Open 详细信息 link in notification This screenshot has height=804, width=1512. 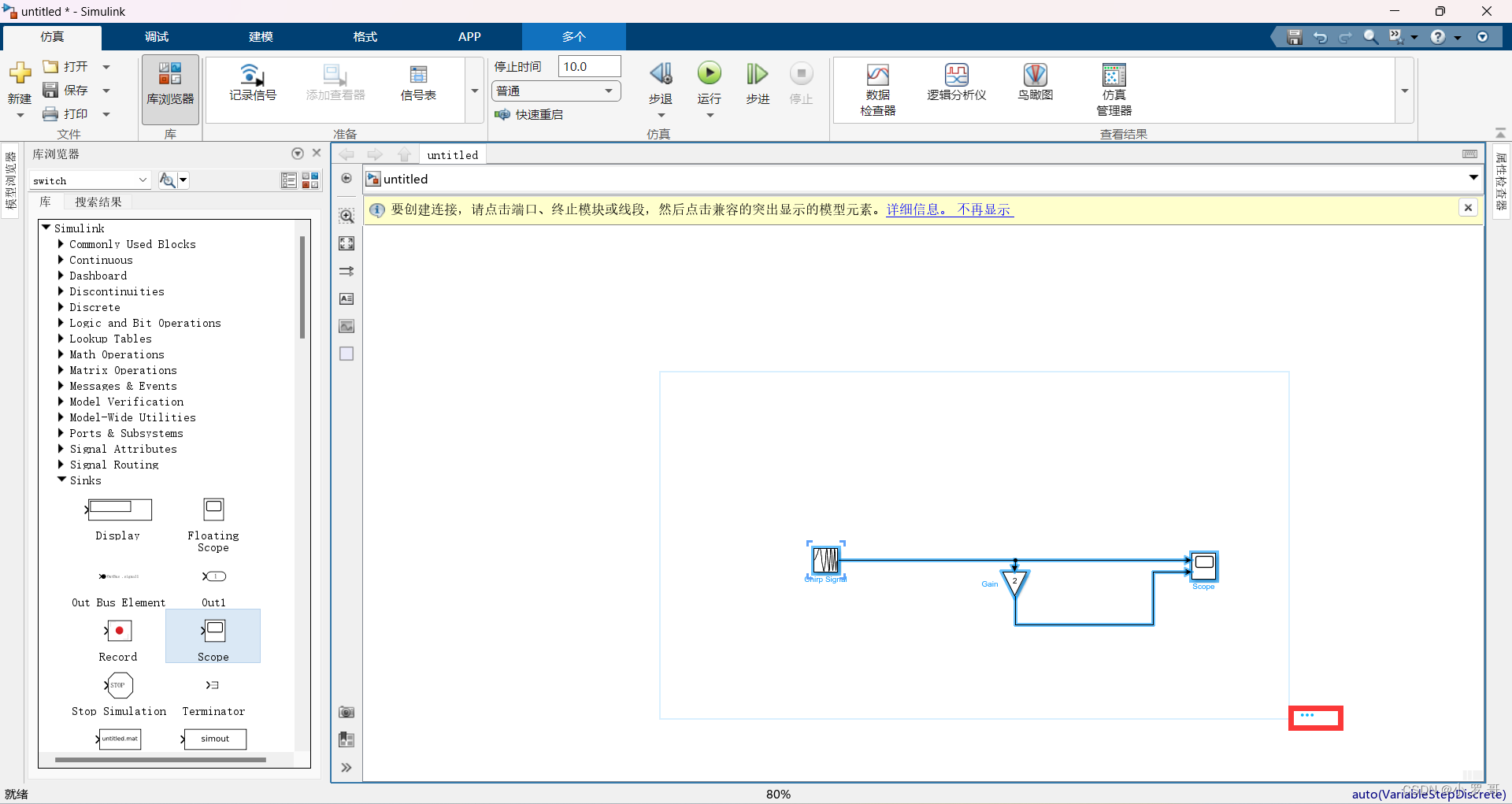point(917,209)
